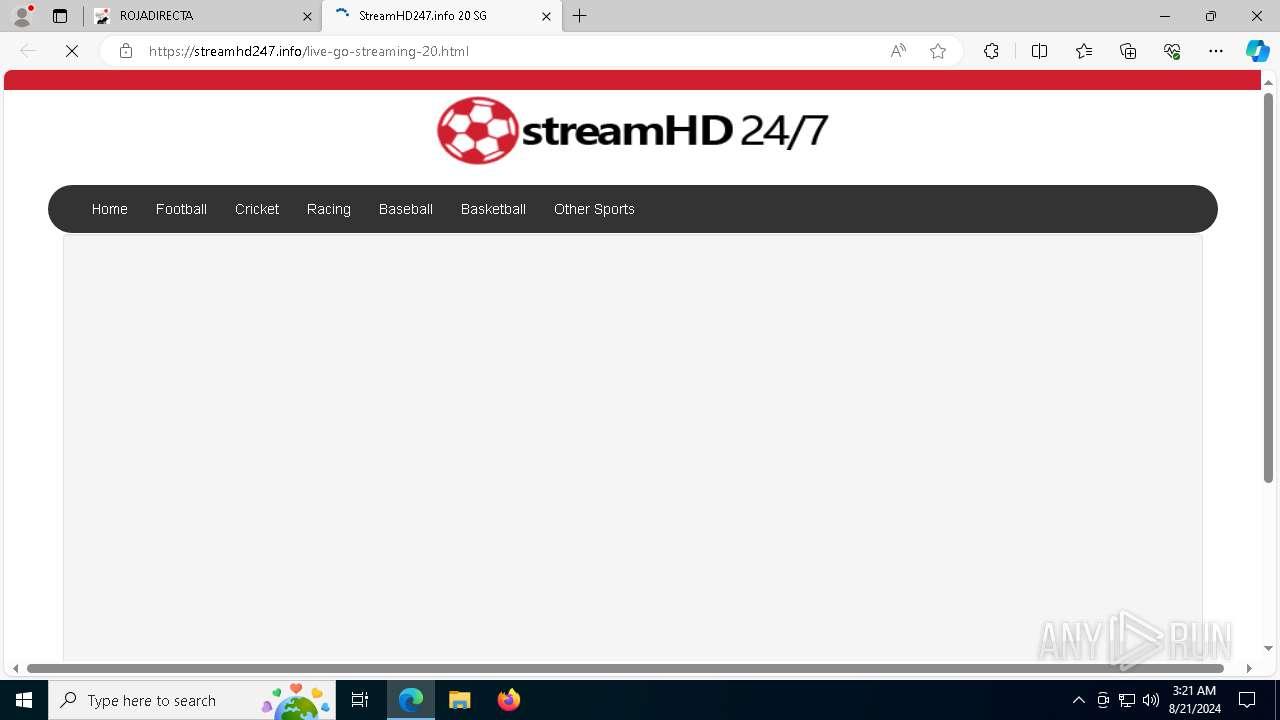Open Browser essentials
Viewport: 1280px width, 720px height.
click(x=1172, y=51)
